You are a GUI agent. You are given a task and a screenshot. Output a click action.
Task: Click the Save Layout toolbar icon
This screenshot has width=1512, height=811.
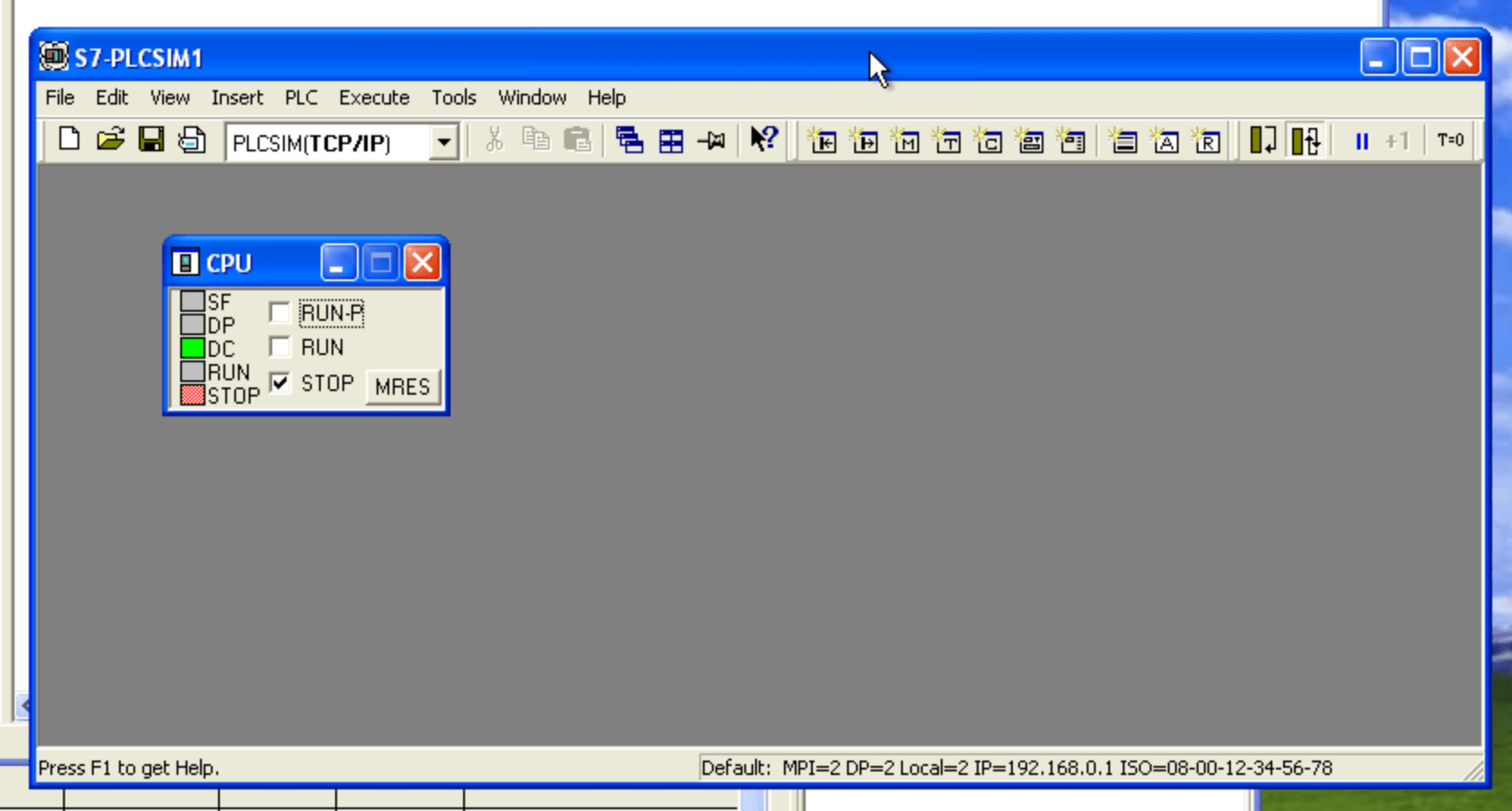click(x=191, y=140)
